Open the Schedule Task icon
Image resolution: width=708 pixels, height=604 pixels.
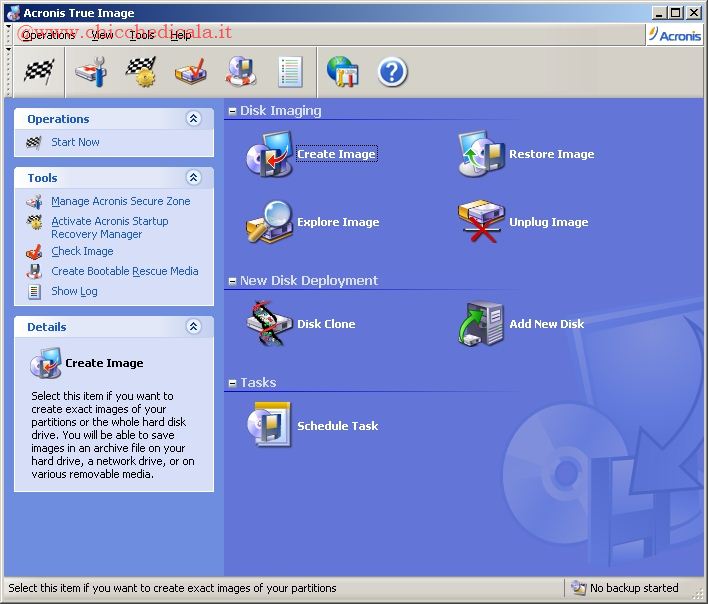(x=269, y=426)
